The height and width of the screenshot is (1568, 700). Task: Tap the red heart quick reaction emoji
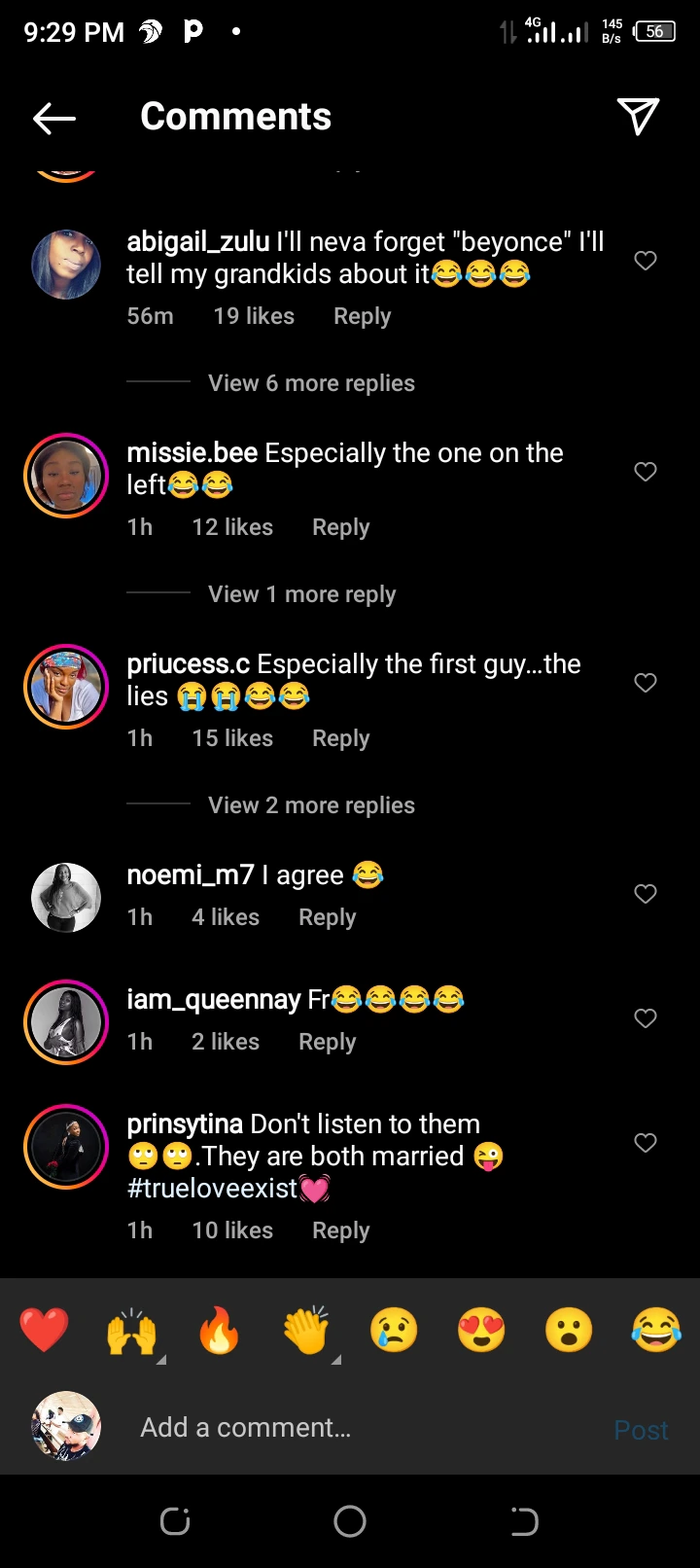(45, 1331)
